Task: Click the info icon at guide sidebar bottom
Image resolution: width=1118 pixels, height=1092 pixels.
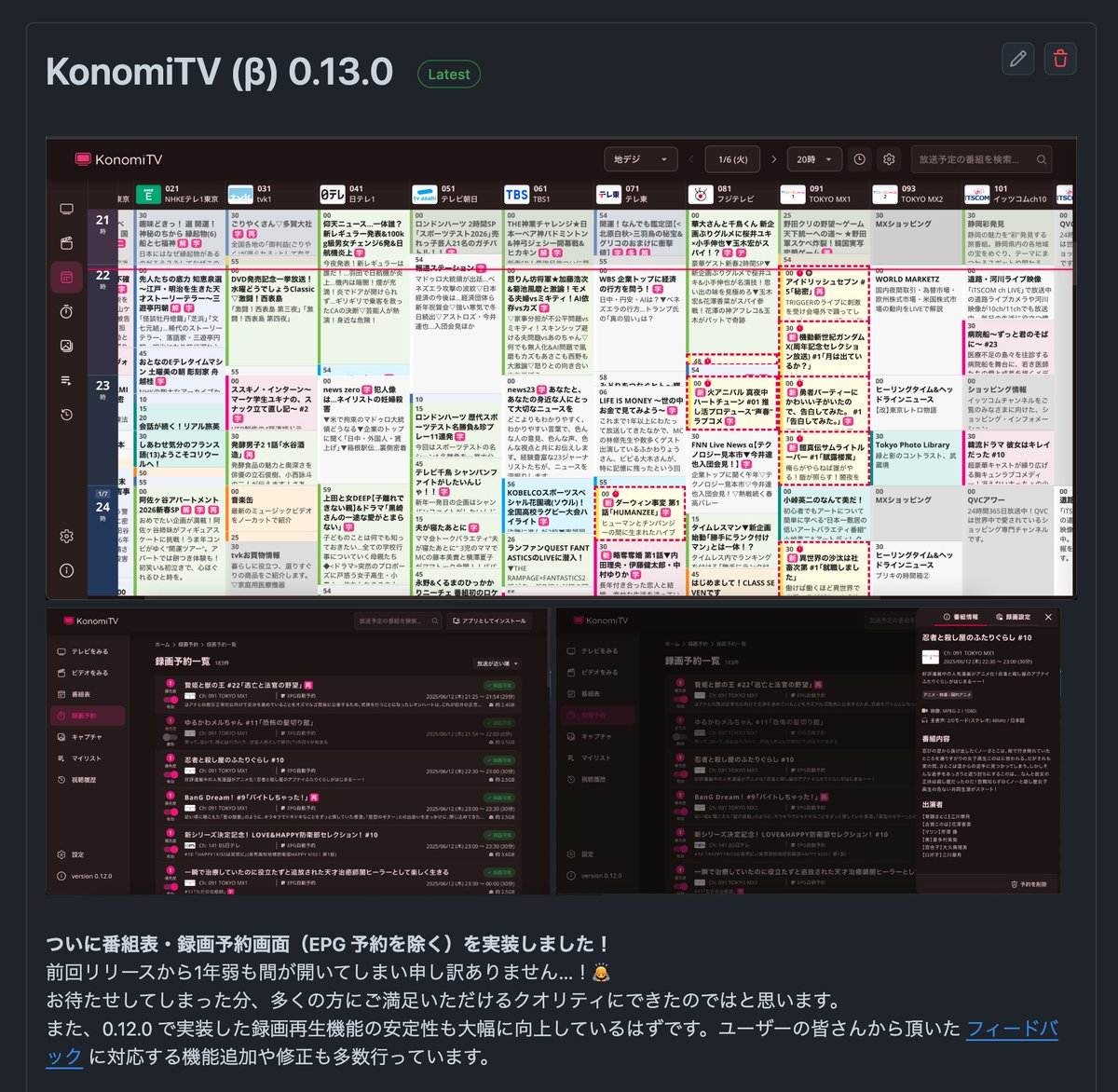Action: click(66, 569)
